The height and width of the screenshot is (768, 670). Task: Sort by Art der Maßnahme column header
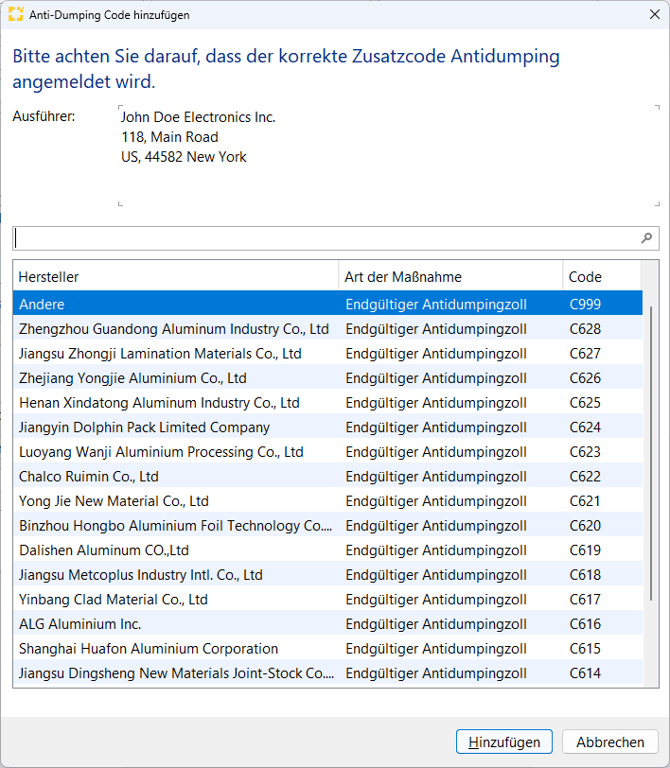(451, 277)
